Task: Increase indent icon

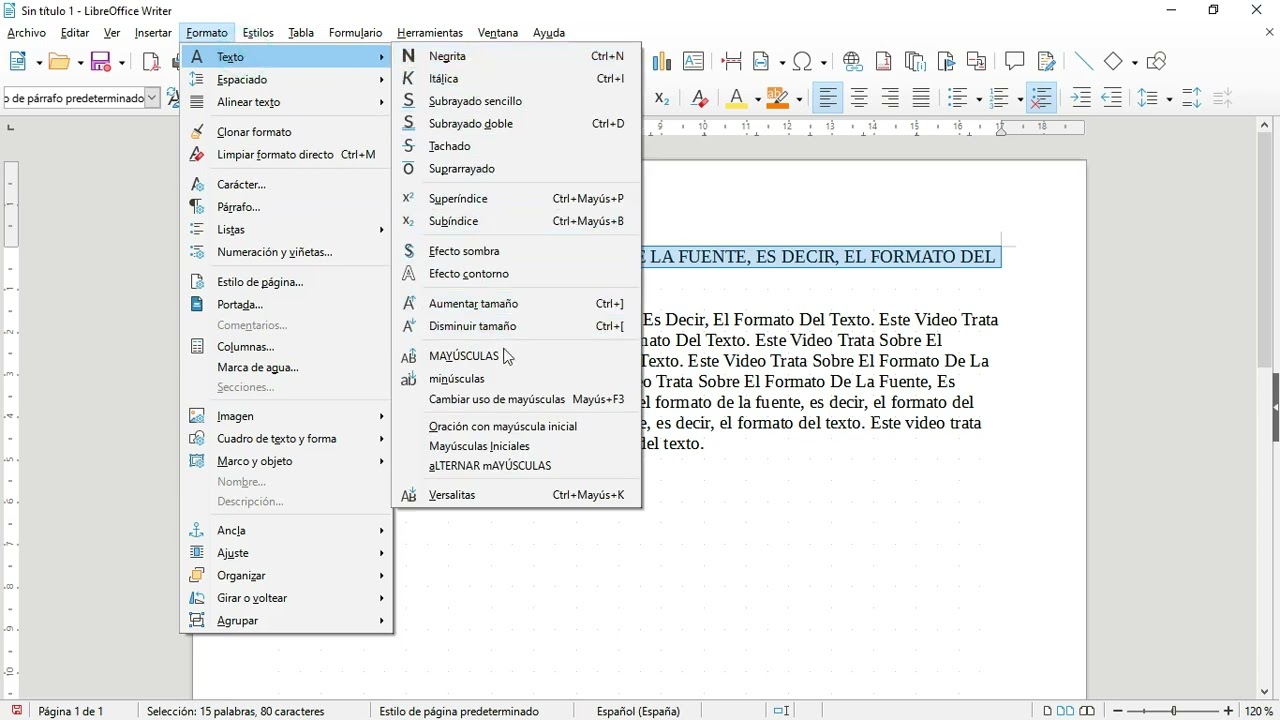Action: point(1081,98)
